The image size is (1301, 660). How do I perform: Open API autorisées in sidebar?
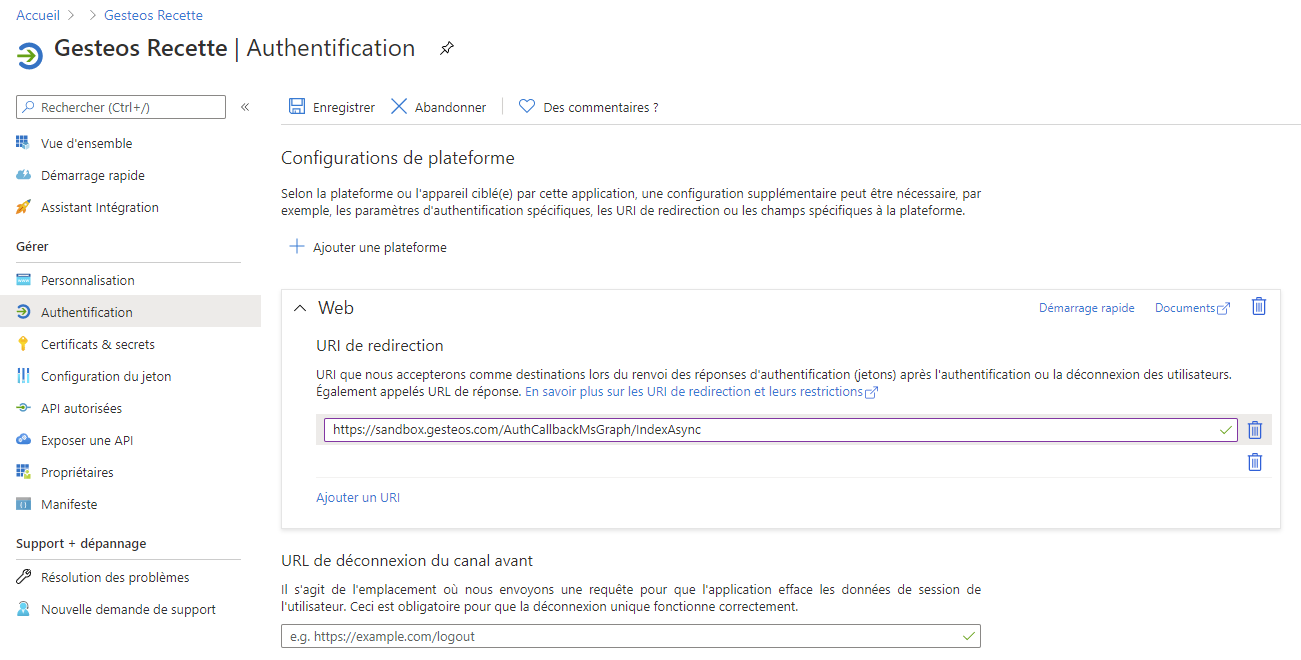point(81,408)
